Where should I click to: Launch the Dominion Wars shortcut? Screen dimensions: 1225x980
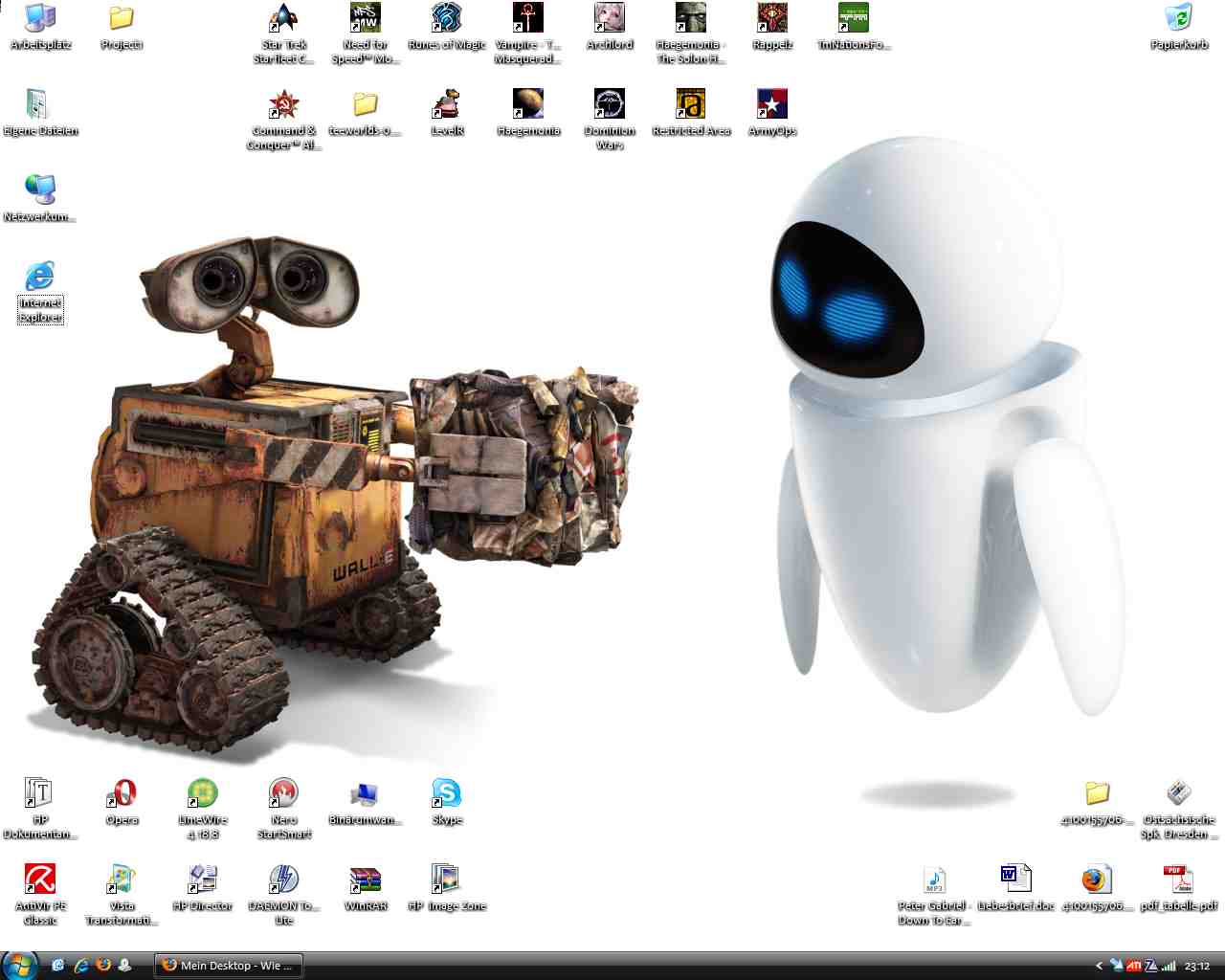click(610, 105)
